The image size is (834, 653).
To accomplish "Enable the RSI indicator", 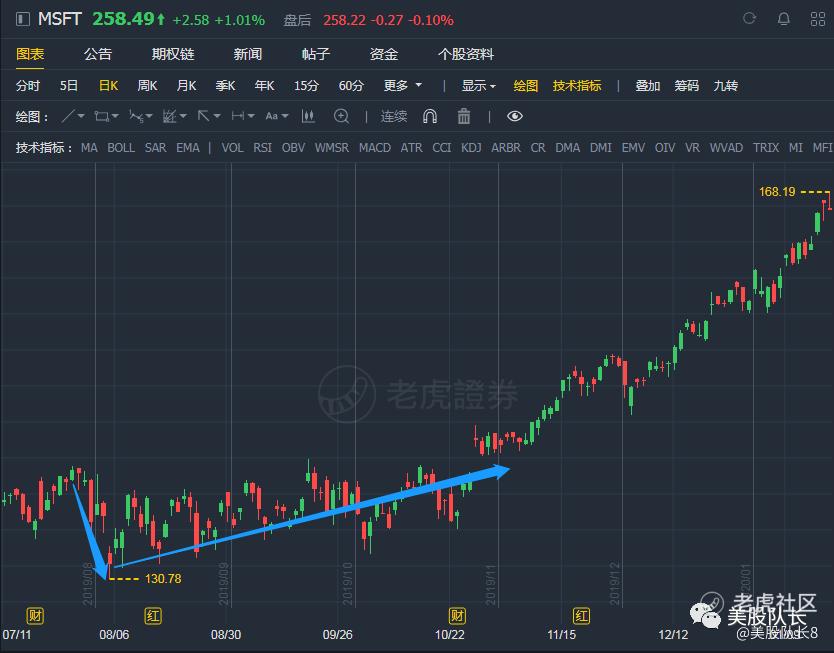I will 262,147.
